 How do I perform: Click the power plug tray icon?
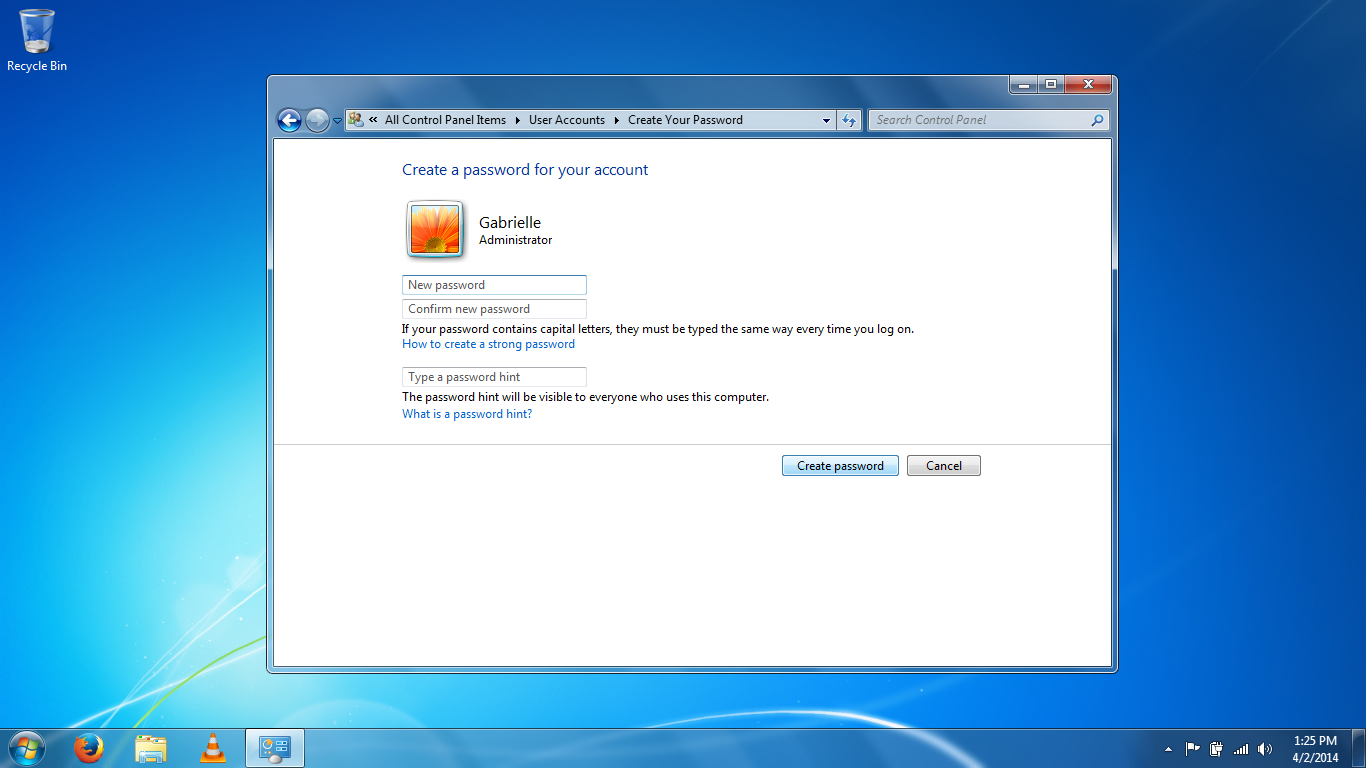(x=1217, y=749)
